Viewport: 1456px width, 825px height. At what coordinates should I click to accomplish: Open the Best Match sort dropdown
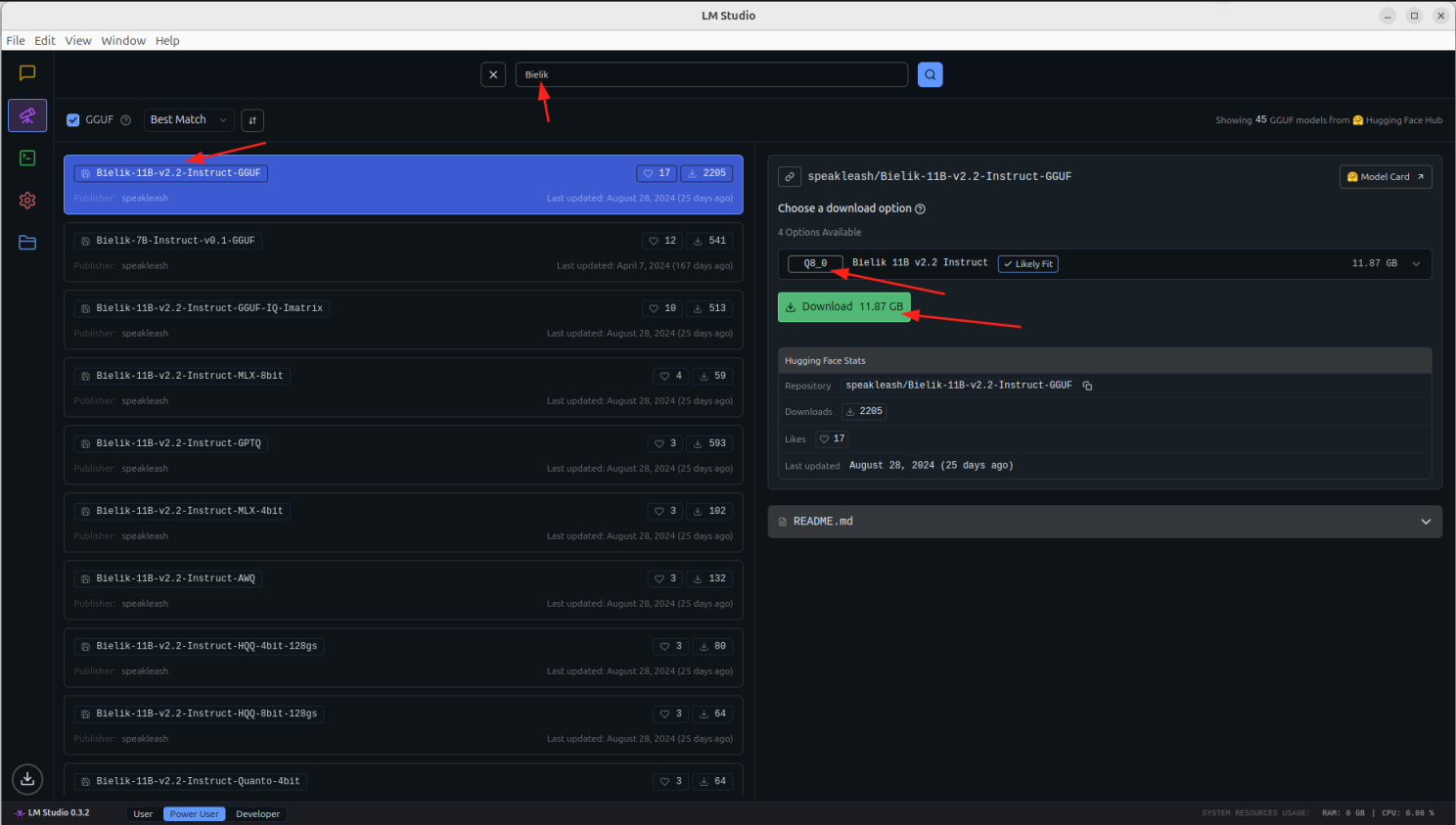tap(188, 120)
